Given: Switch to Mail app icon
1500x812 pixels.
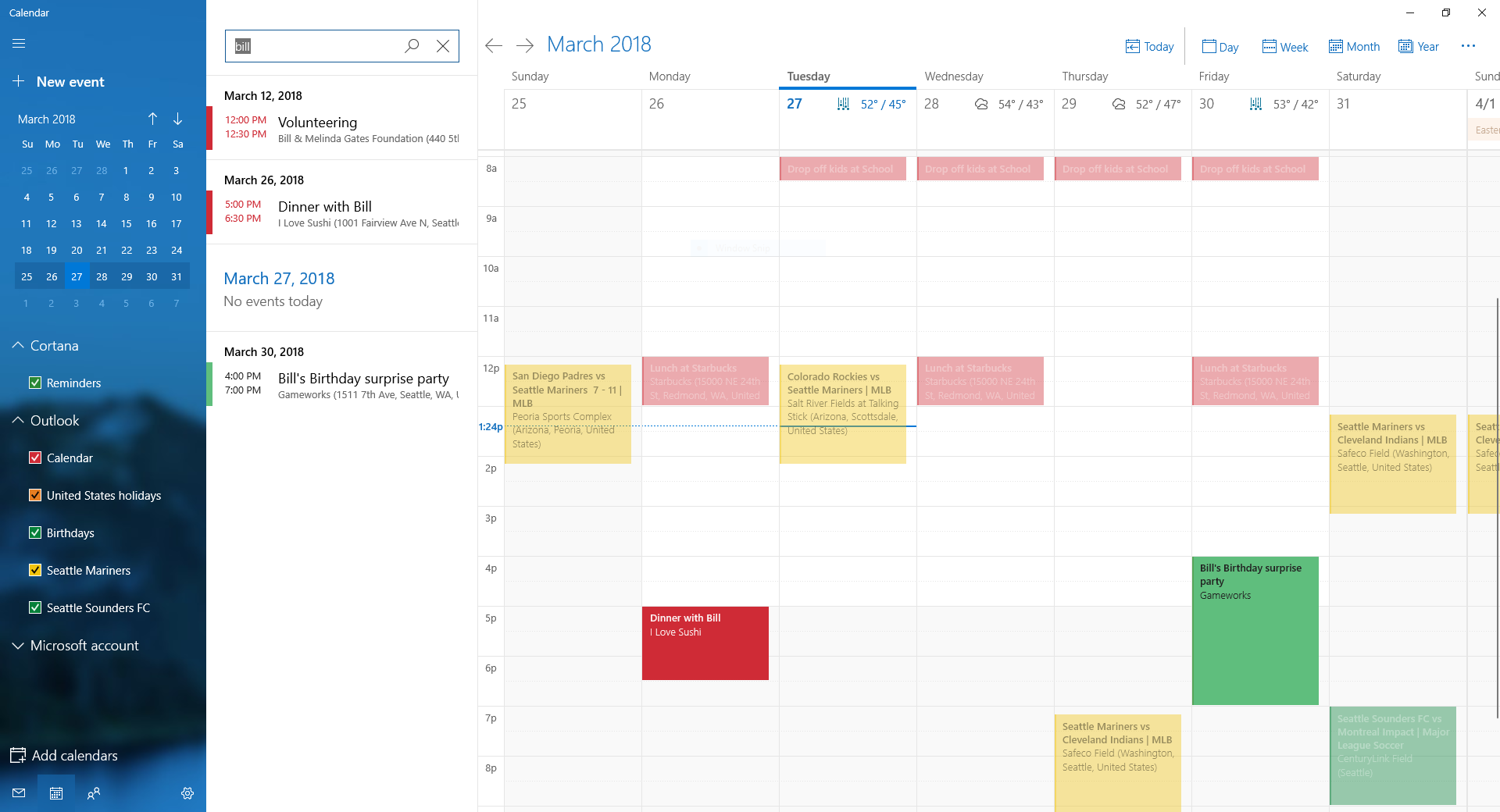Looking at the screenshot, I should [19, 793].
